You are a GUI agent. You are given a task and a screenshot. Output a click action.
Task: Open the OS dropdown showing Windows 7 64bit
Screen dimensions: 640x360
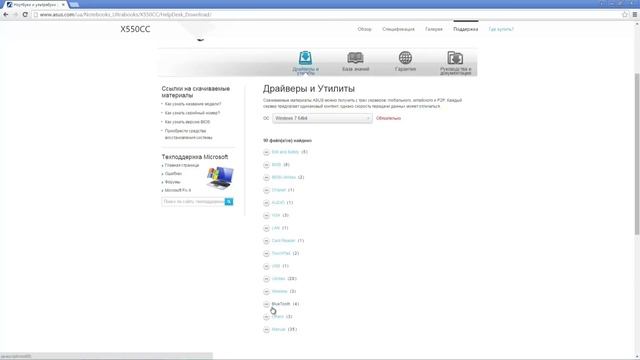322,118
